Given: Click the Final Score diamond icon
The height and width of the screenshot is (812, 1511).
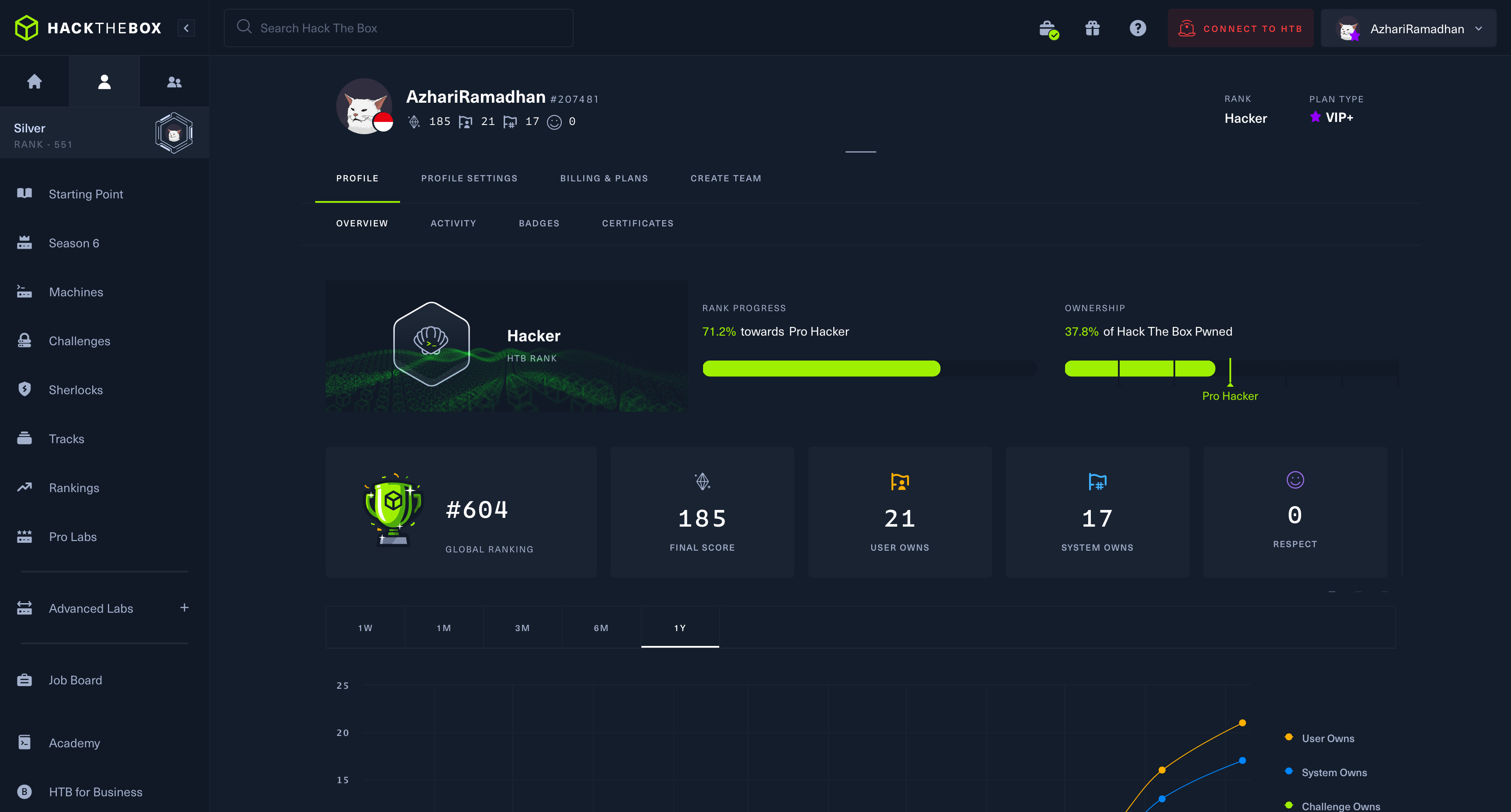Looking at the screenshot, I should [703, 481].
